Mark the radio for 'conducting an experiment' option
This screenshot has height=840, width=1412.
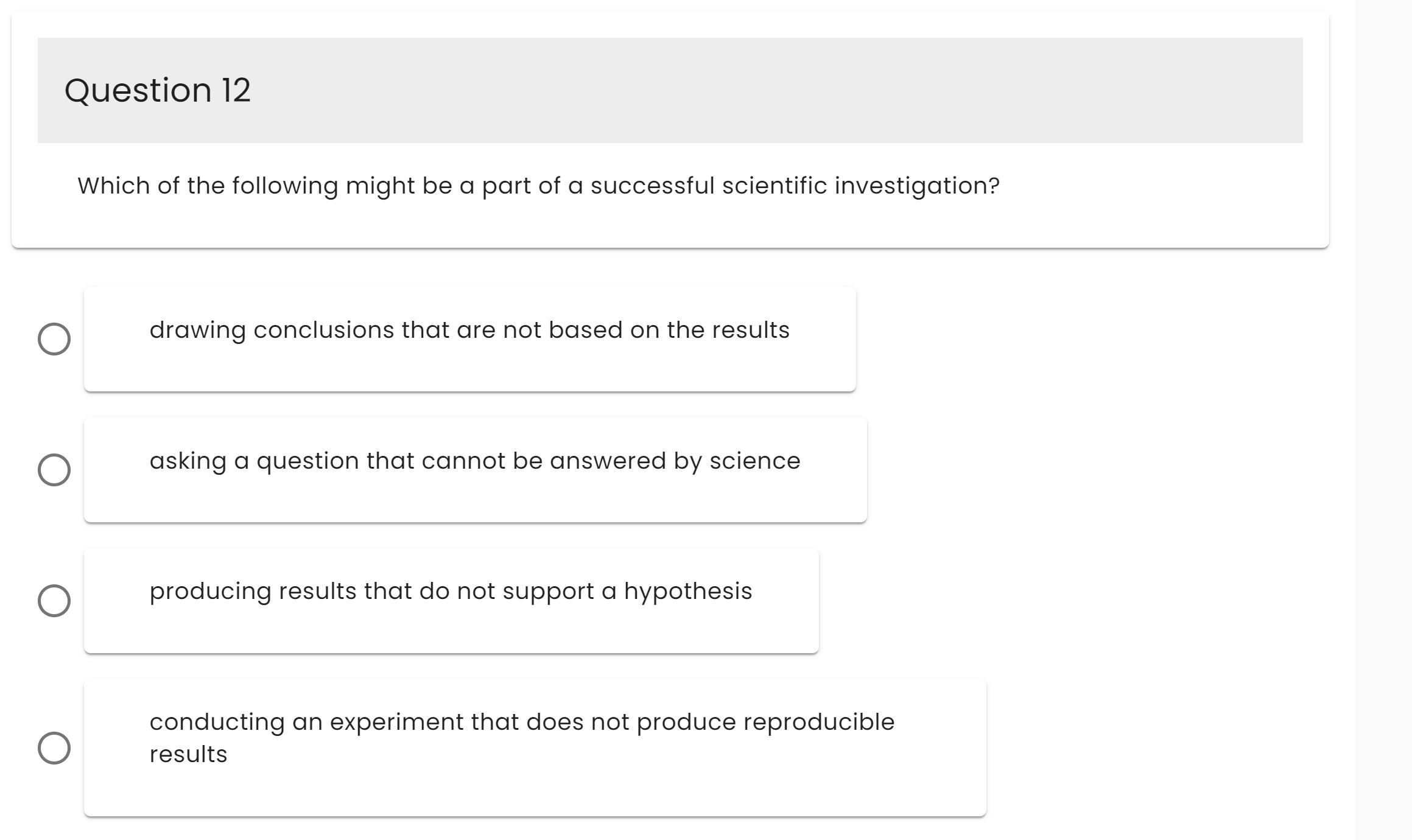tap(54, 748)
